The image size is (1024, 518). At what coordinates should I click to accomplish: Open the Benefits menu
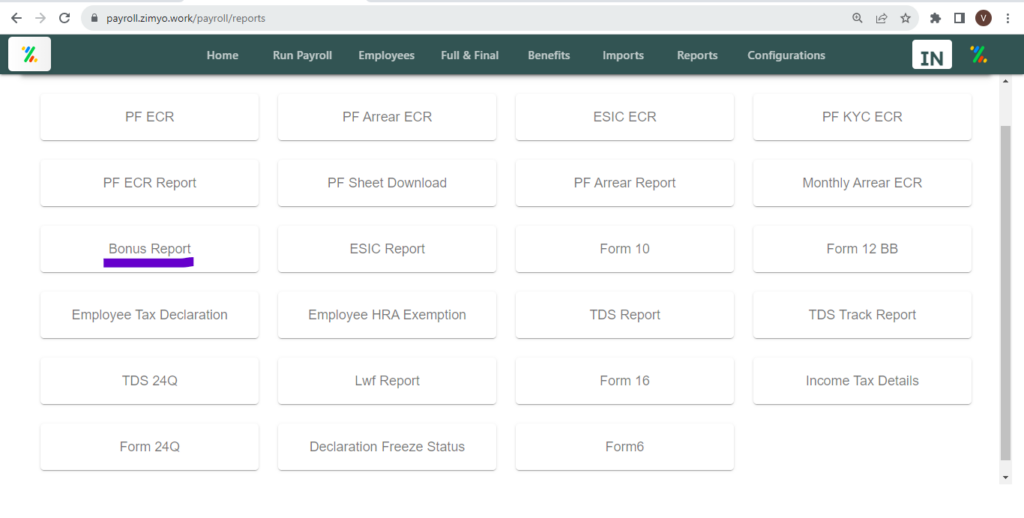point(549,56)
